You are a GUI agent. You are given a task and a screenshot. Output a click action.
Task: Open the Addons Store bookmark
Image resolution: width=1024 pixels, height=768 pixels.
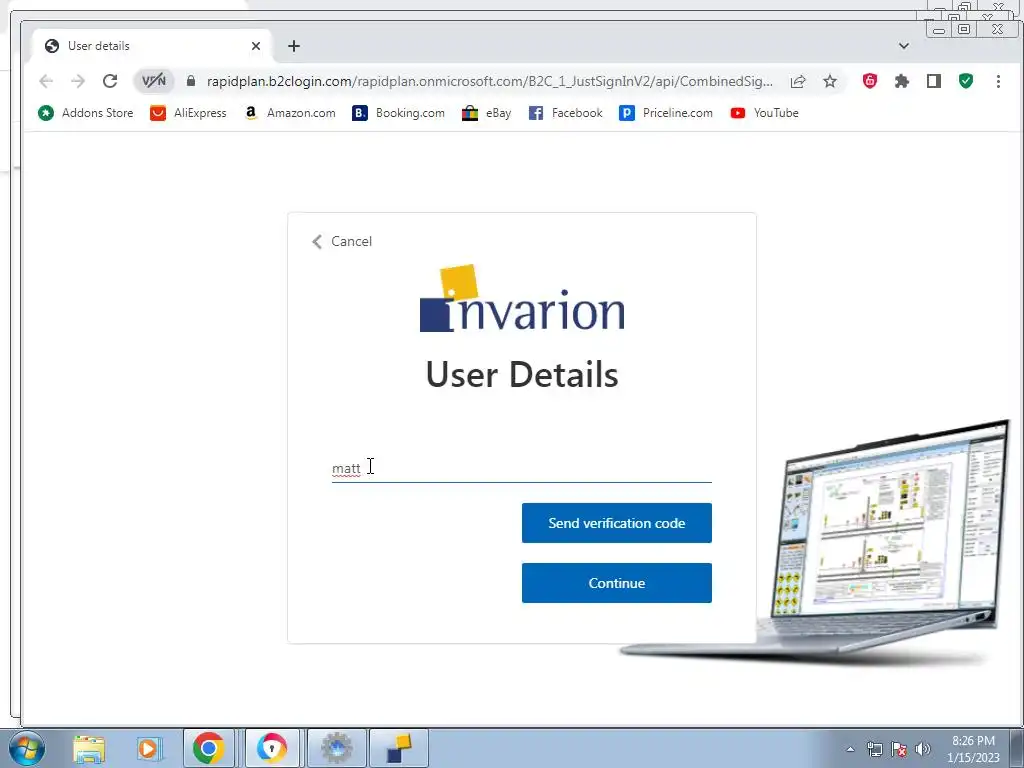[x=86, y=113]
